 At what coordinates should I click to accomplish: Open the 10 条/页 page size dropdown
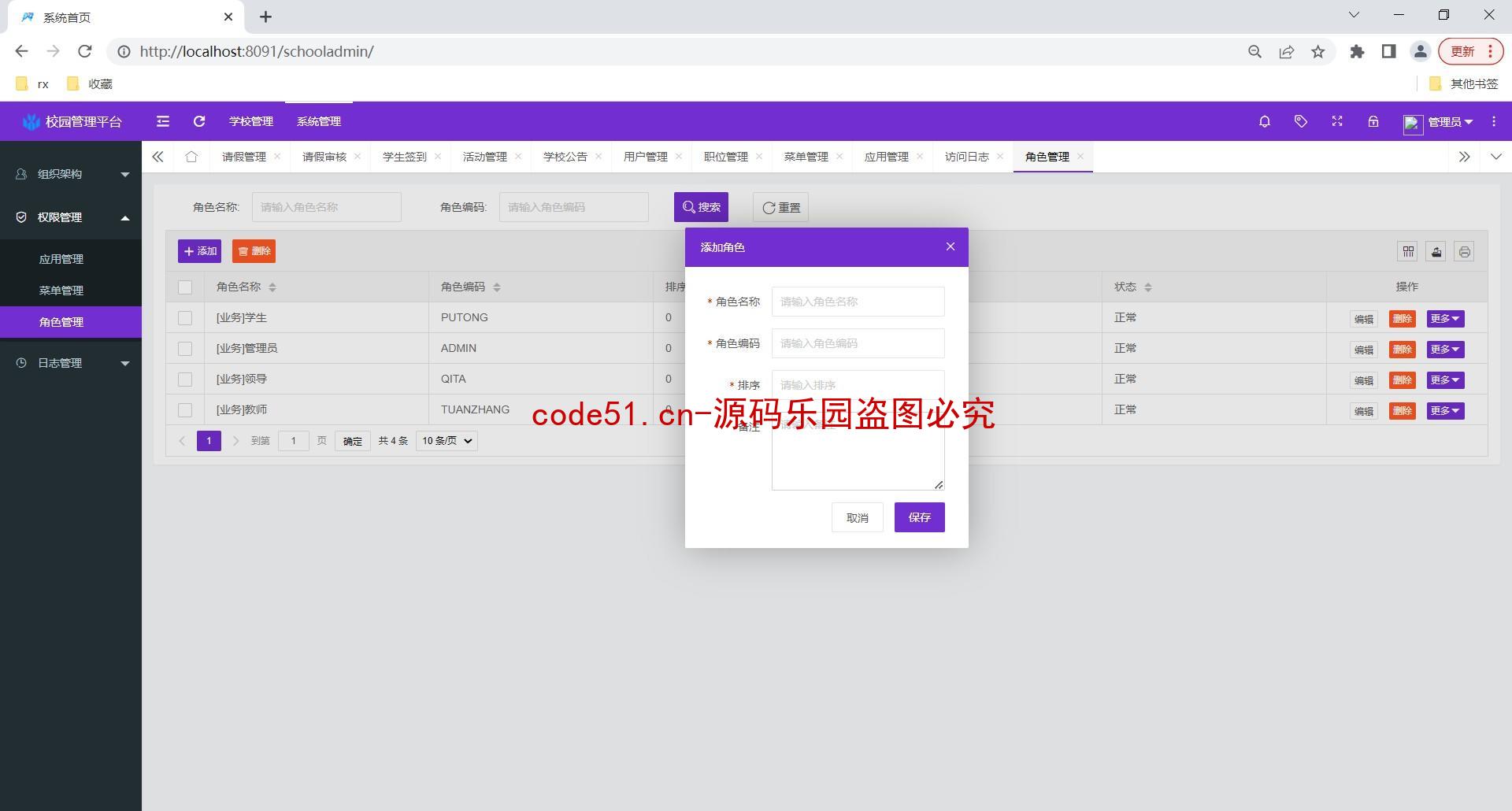[447, 441]
